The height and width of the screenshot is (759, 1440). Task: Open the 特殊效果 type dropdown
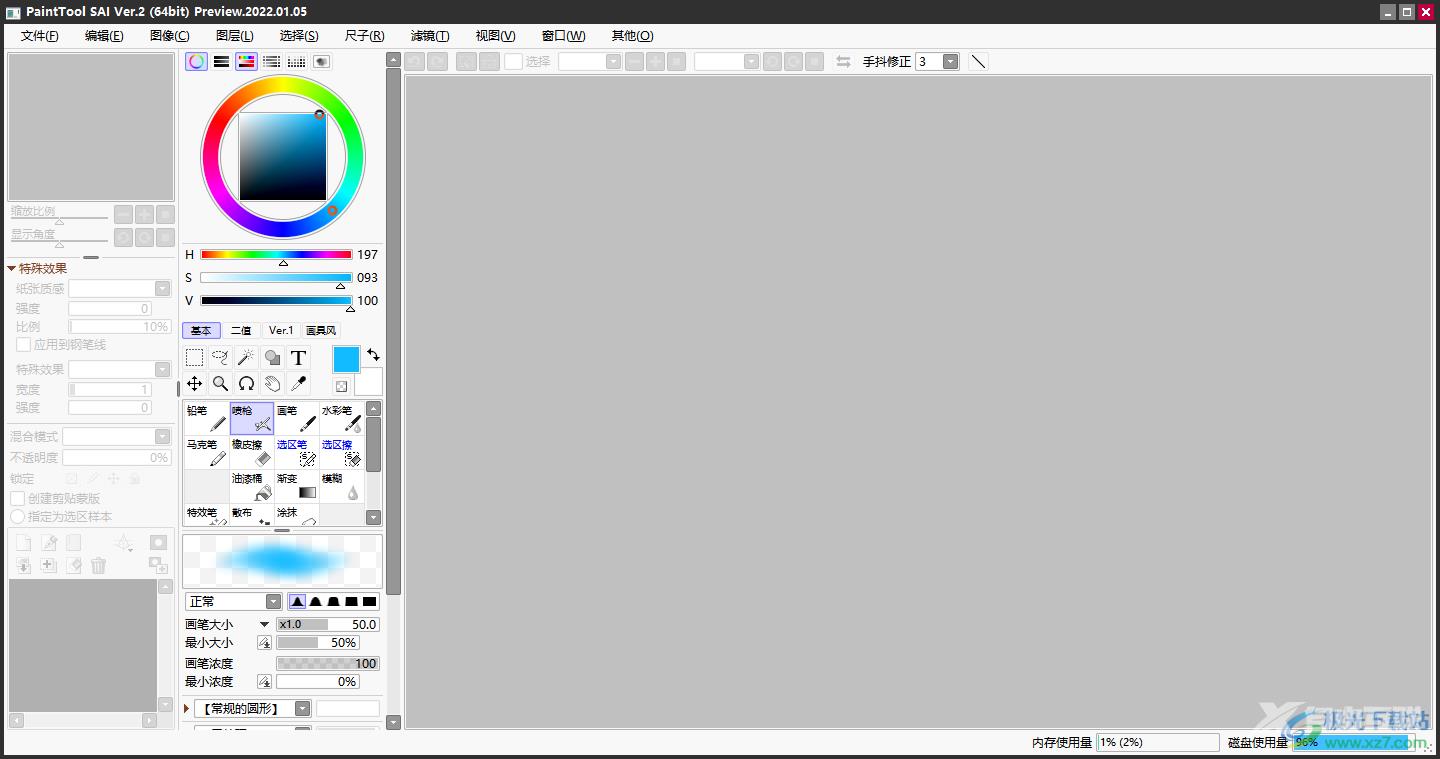(162, 369)
